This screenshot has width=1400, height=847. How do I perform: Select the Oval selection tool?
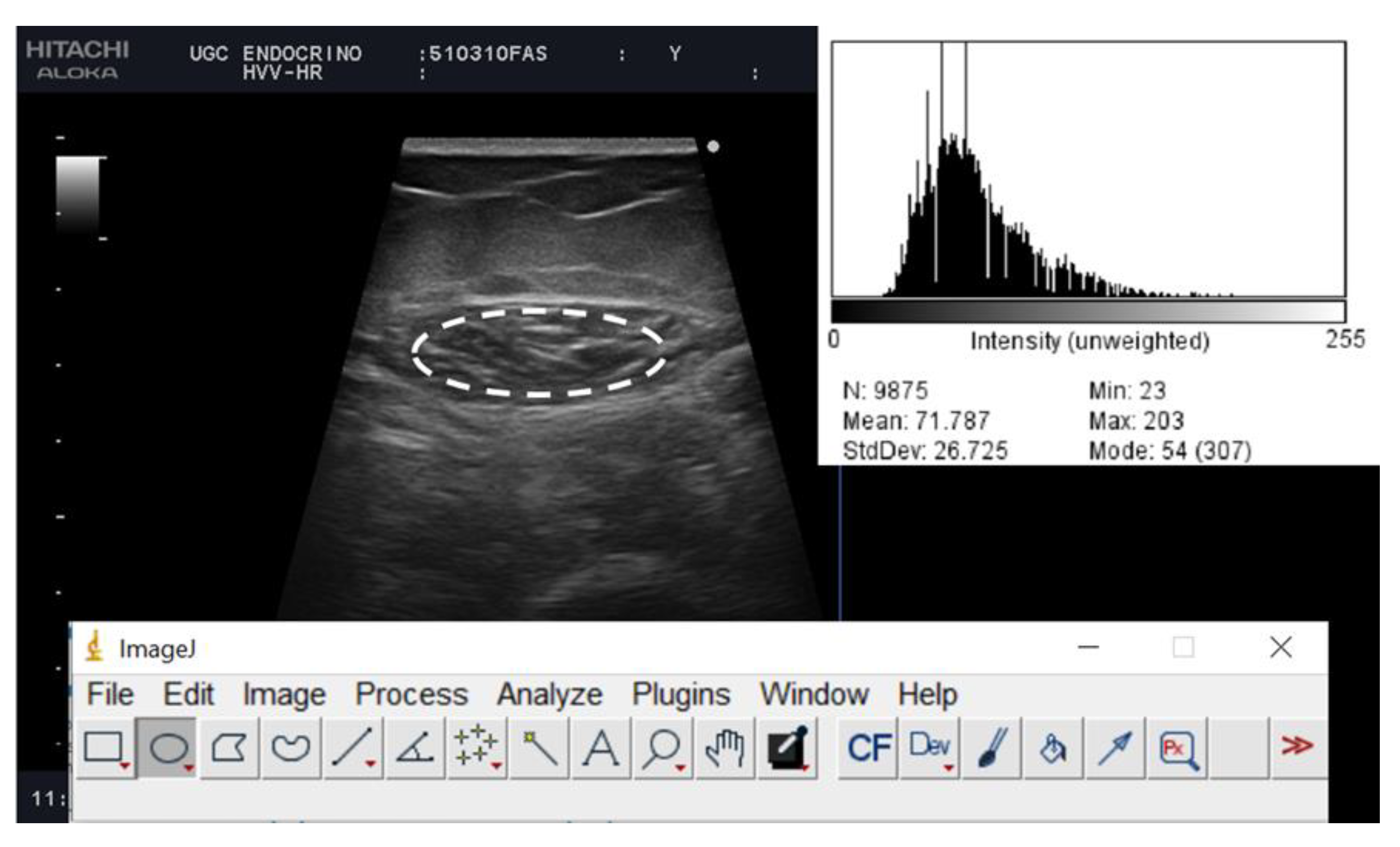(168, 748)
